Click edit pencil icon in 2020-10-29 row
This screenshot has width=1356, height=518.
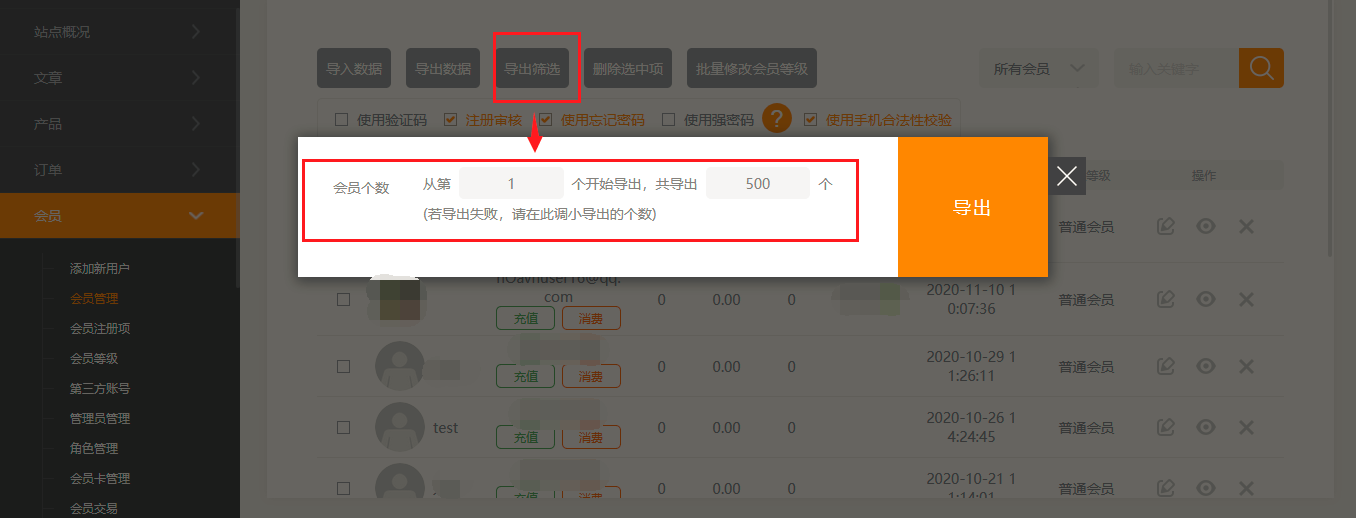[1165, 367]
